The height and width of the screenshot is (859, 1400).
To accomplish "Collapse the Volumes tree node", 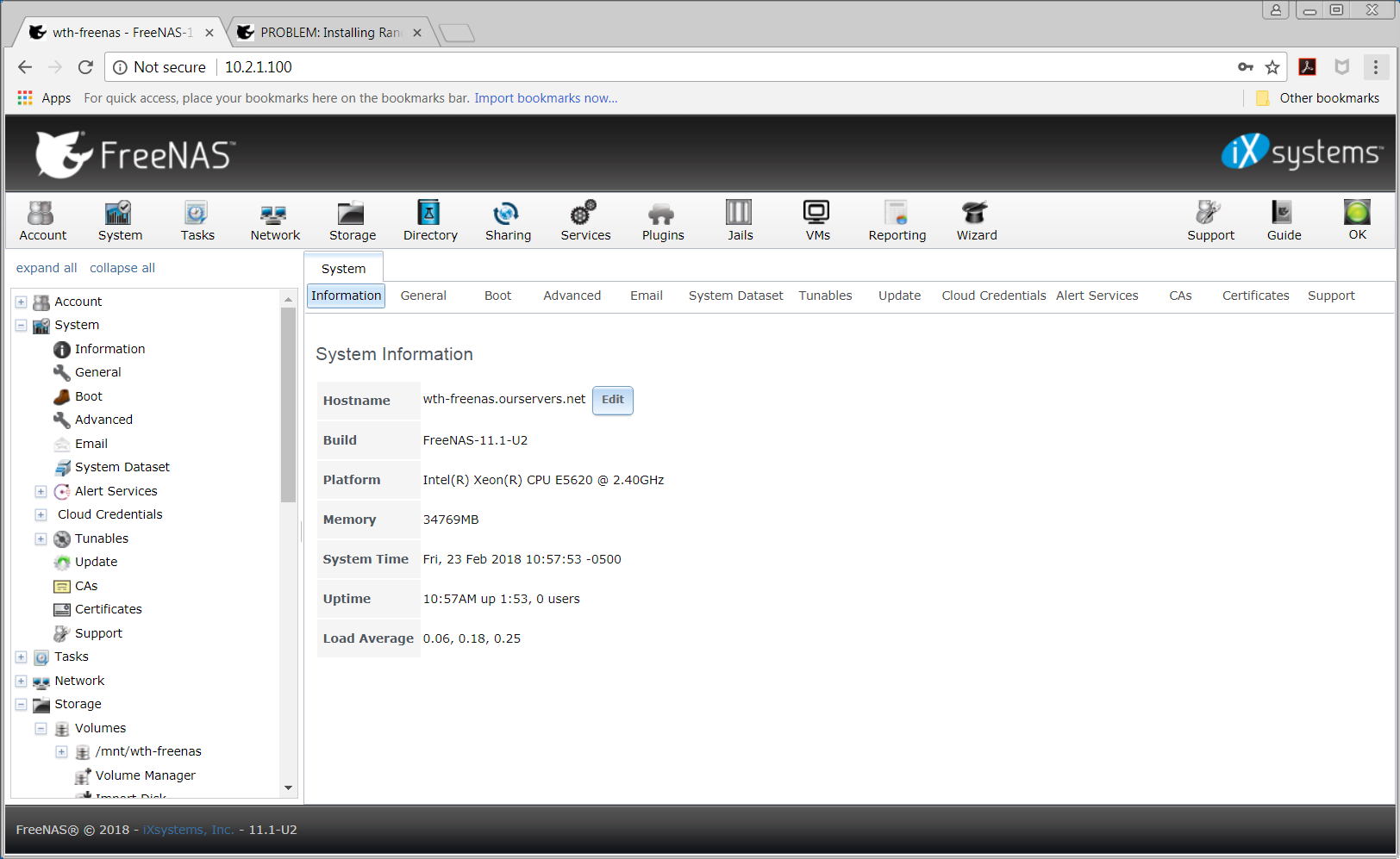I will tap(41, 728).
